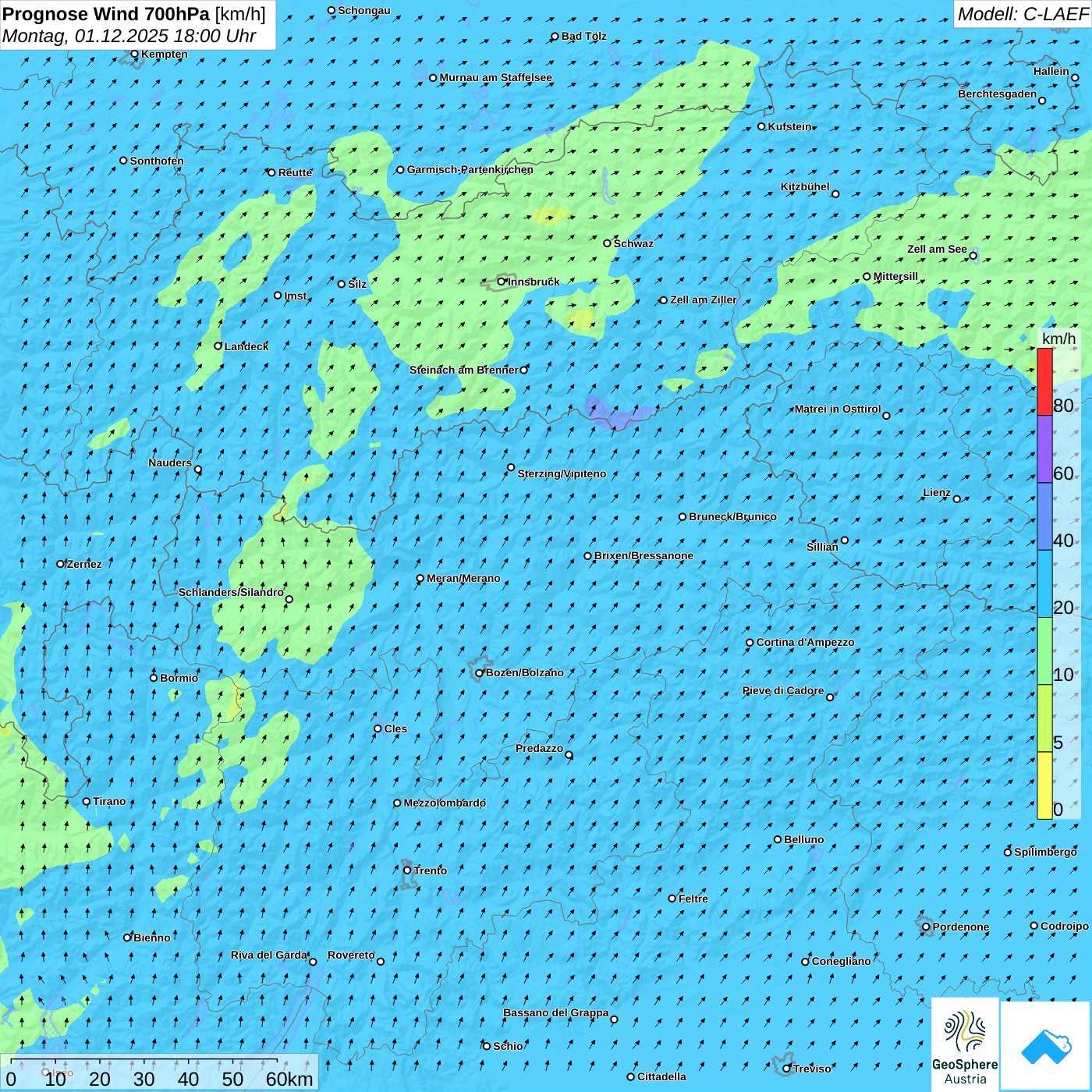Viewport: 1092px width, 1092px height.
Task: Click the Garmisch-Partenkirchen location dot
Action: pyautogui.click(x=401, y=169)
